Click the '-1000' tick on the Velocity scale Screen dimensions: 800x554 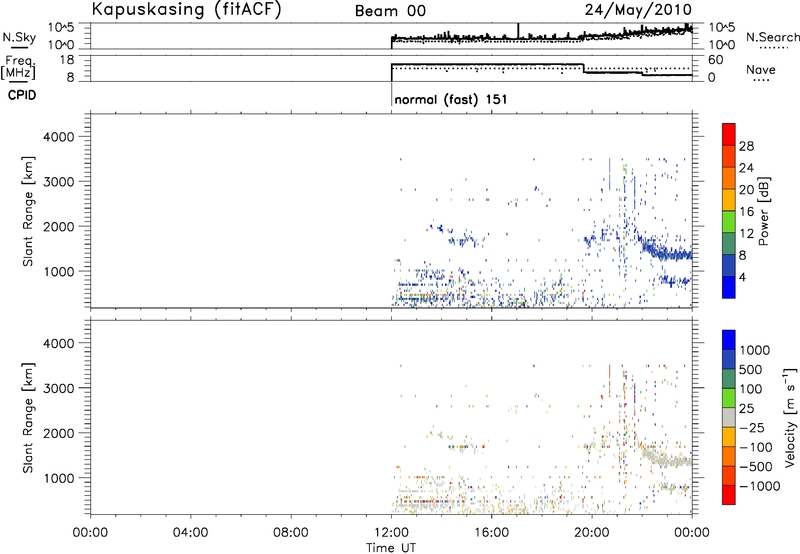coord(759,486)
